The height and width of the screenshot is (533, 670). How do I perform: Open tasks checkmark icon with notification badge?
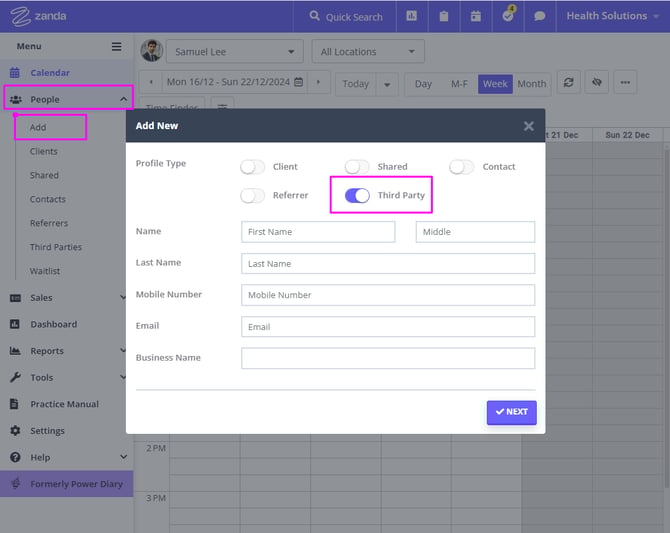pyautogui.click(x=508, y=16)
